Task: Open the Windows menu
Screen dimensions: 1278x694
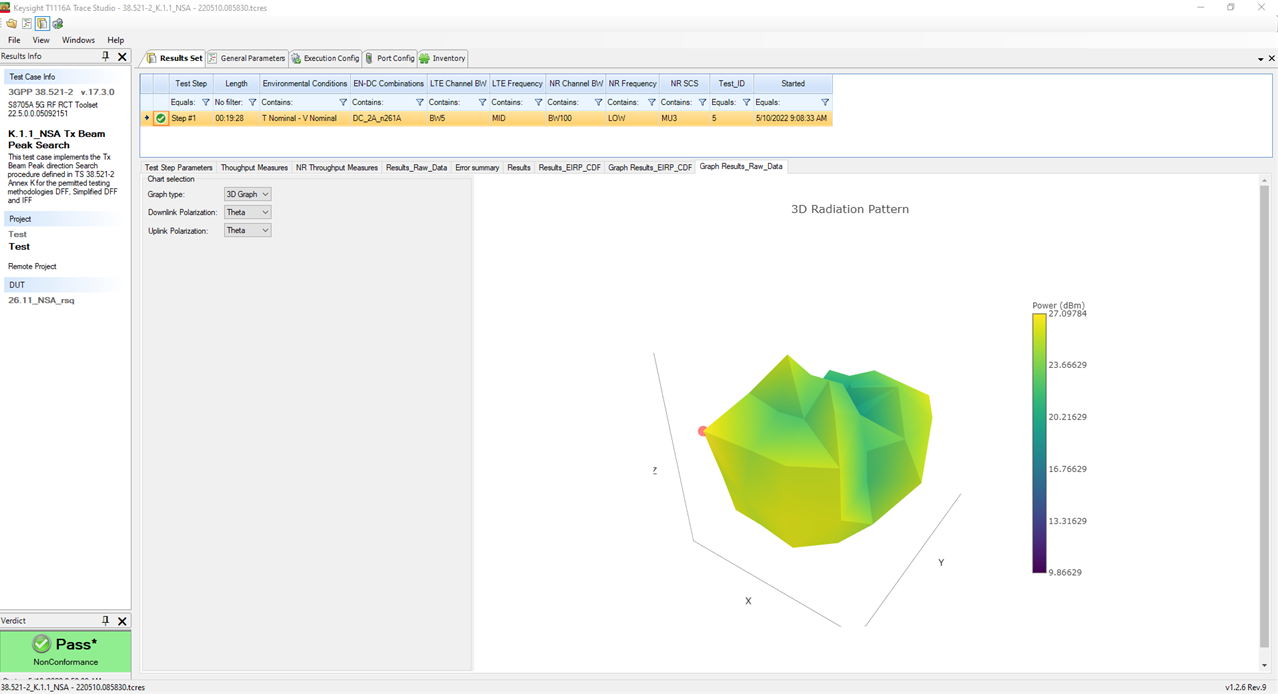Action: (x=78, y=40)
